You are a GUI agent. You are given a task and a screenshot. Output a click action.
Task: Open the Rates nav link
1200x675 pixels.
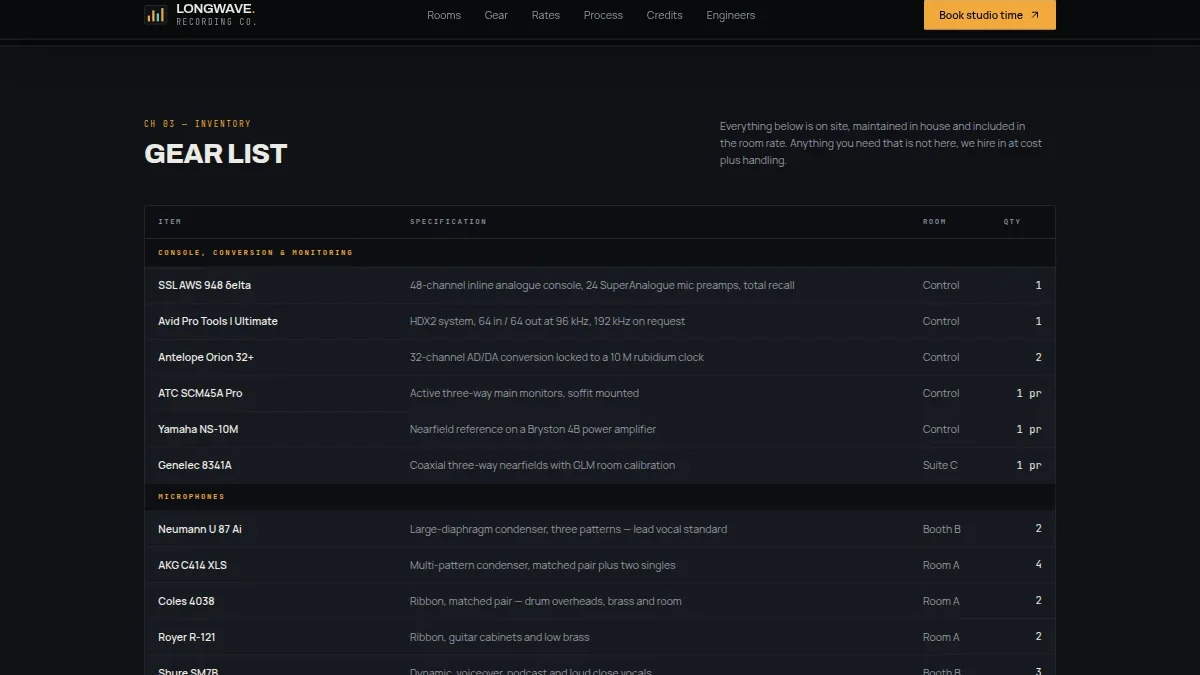pyautogui.click(x=546, y=15)
